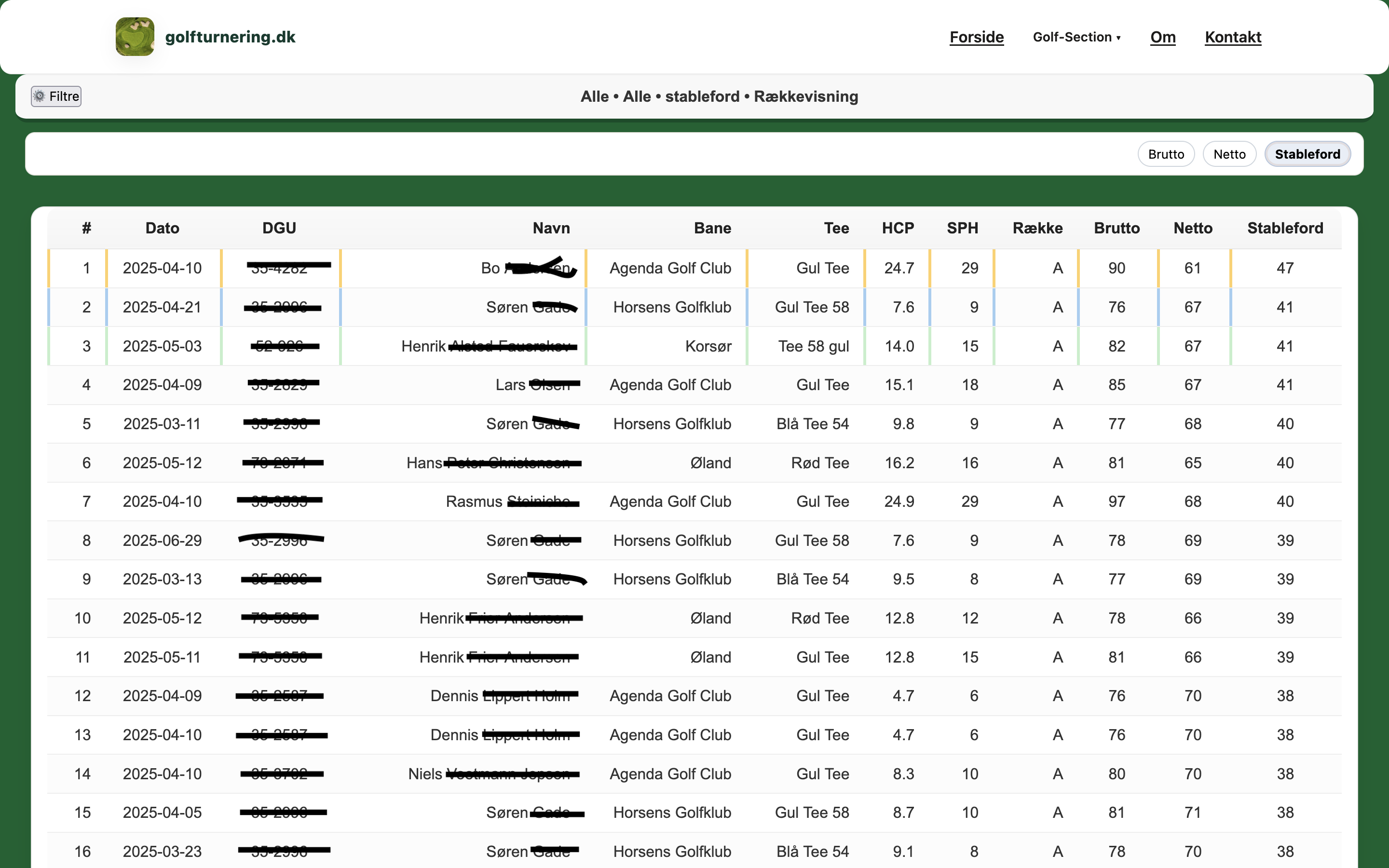Click the Bane column header
Screen dimensions: 1389x868
point(712,228)
